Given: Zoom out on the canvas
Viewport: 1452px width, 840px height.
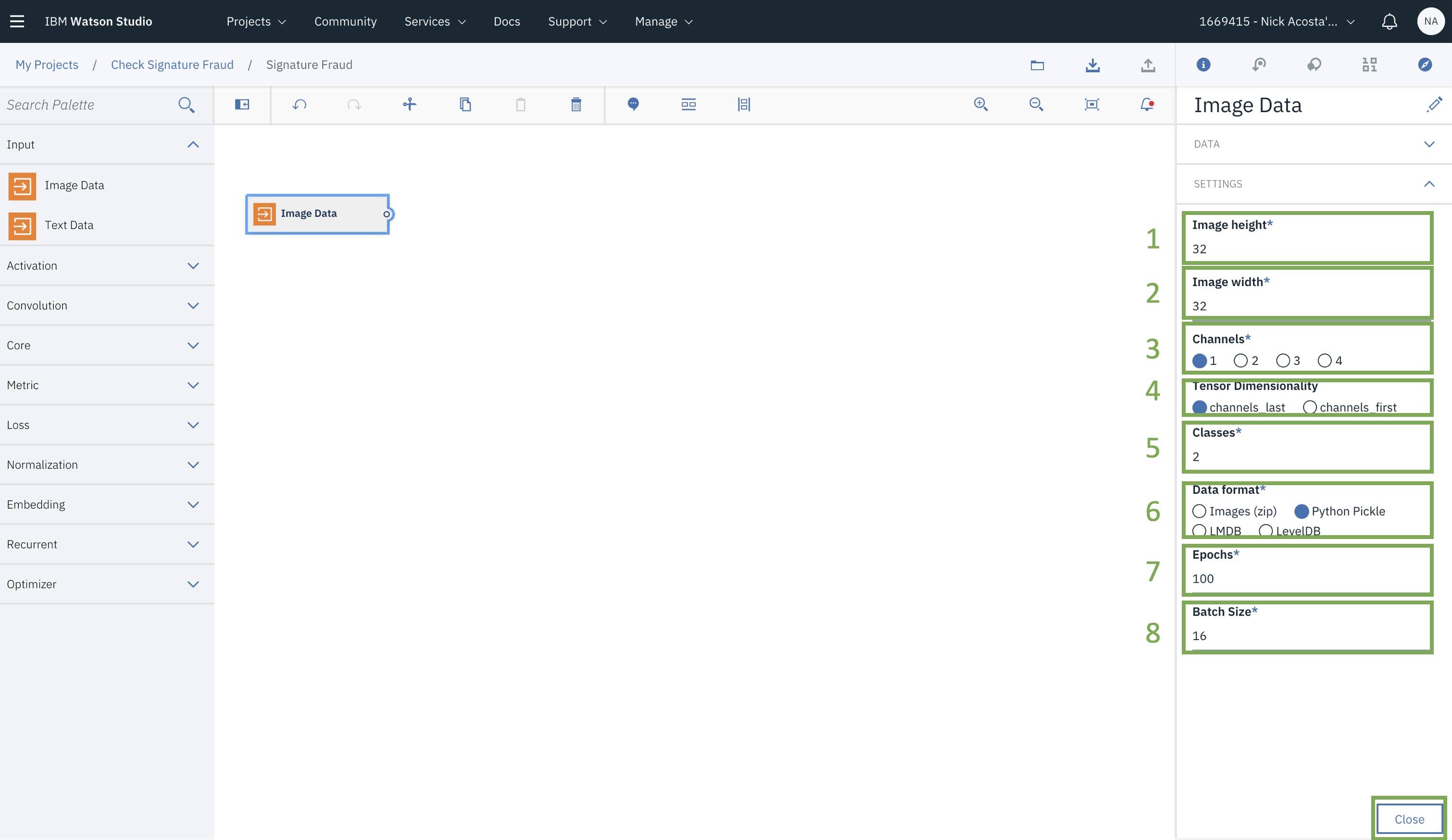Looking at the screenshot, I should tap(1036, 104).
